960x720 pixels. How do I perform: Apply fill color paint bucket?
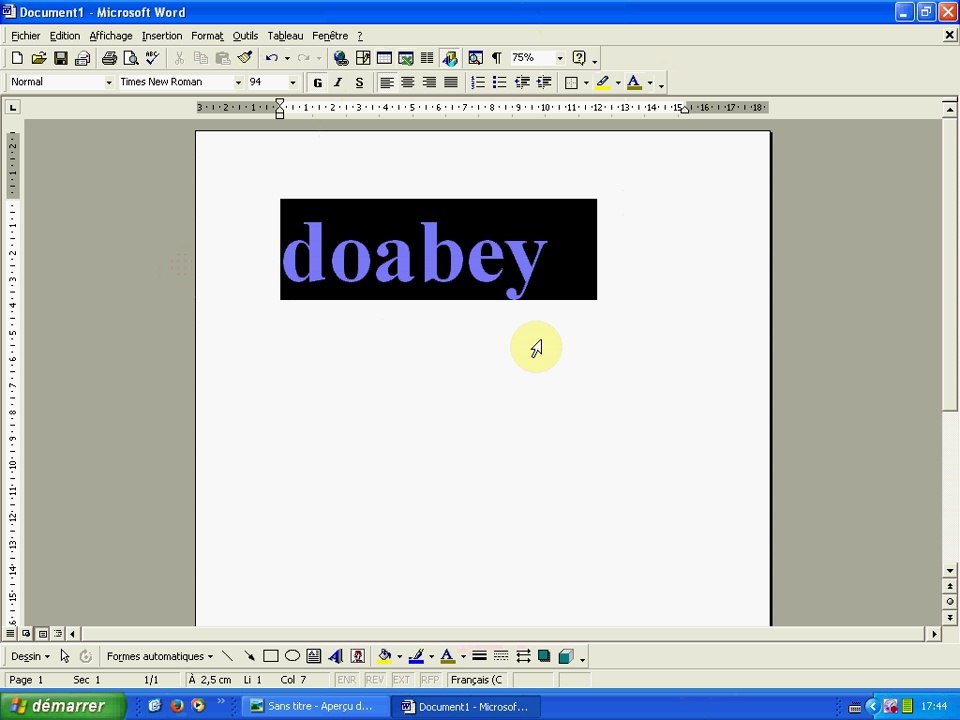pos(384,656)
